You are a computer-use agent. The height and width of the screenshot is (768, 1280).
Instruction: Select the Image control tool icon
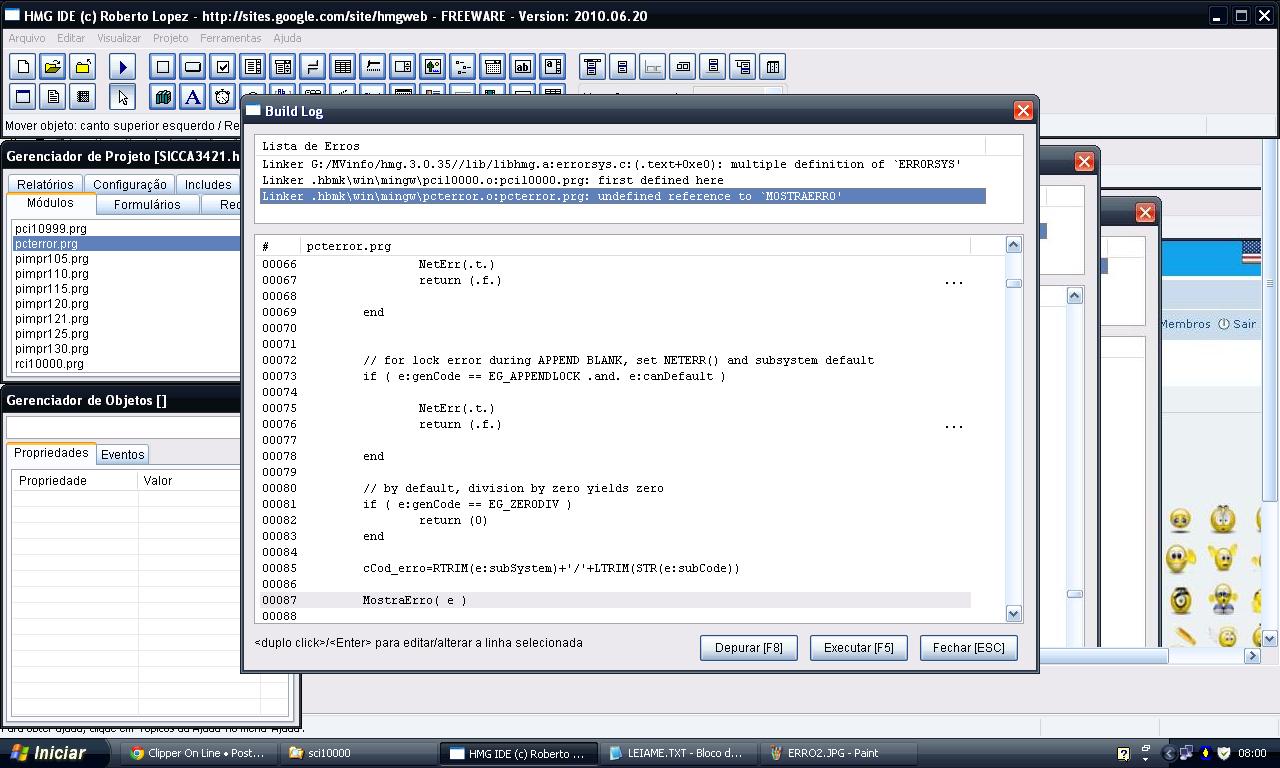[432, 67]
